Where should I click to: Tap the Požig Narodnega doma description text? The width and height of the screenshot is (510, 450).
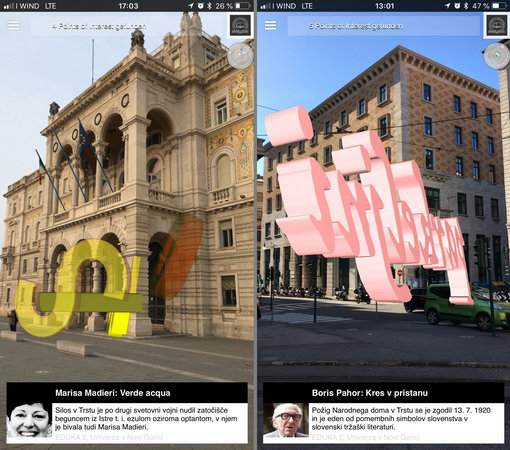tap(401, 418)
